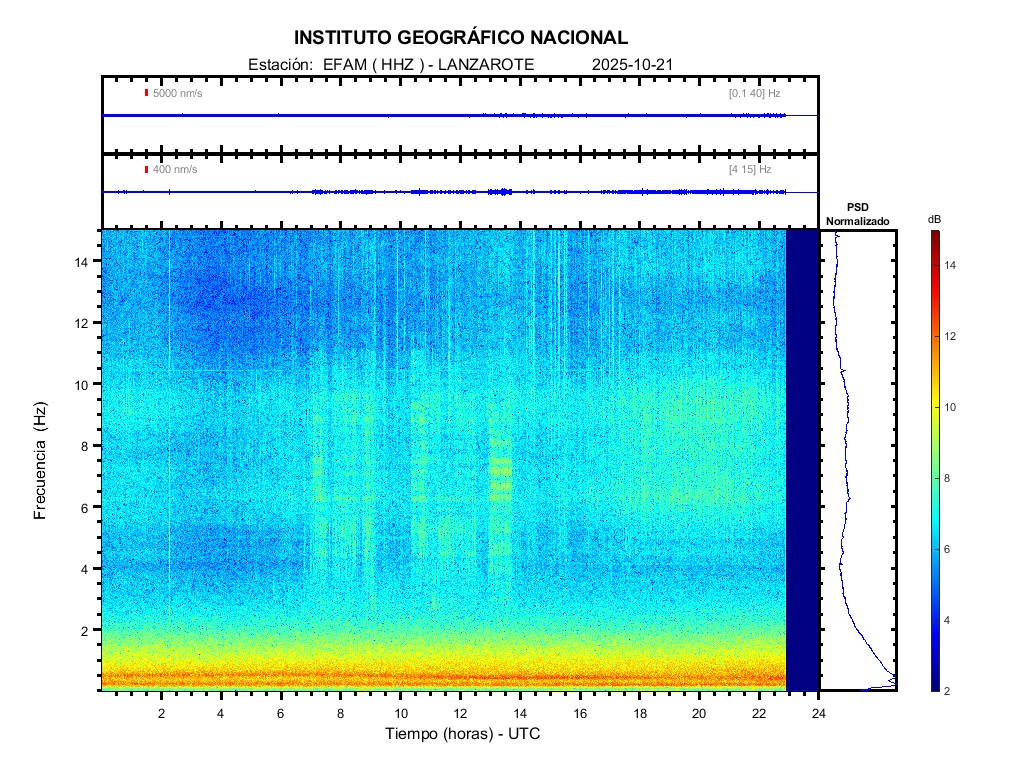This screenshot has width=1024, height=768.
Task: Click the colorbar's 6 dB tick label
Action: point(952,550)
